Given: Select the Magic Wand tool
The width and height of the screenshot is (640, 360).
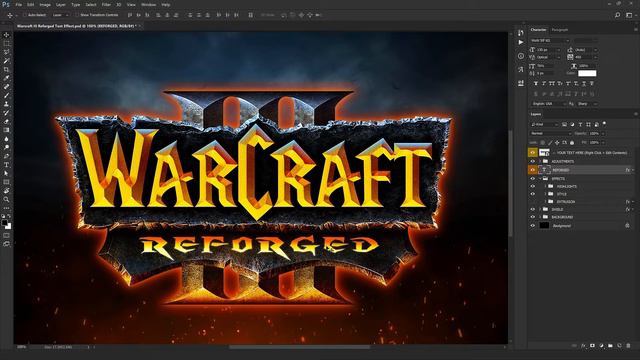Looking at the screenshot, I should pyautogui.click(x=7, y=60).
